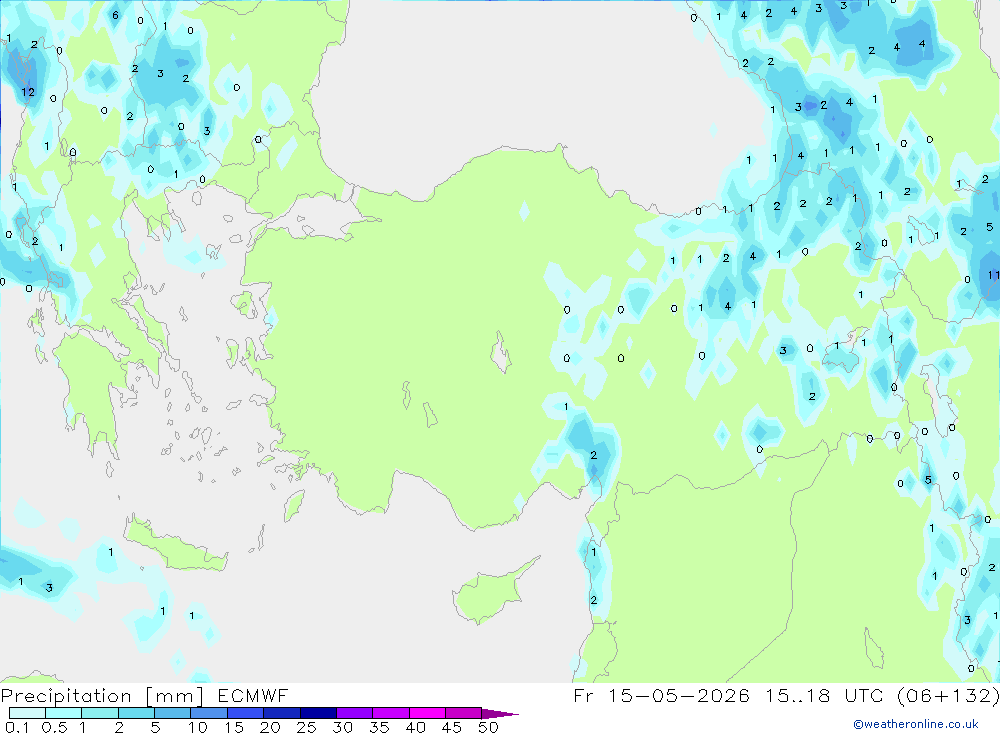The height and width of the screenshot is (733, 1000).
Task: Click the legend label "45"
Action: pos(452,727)
